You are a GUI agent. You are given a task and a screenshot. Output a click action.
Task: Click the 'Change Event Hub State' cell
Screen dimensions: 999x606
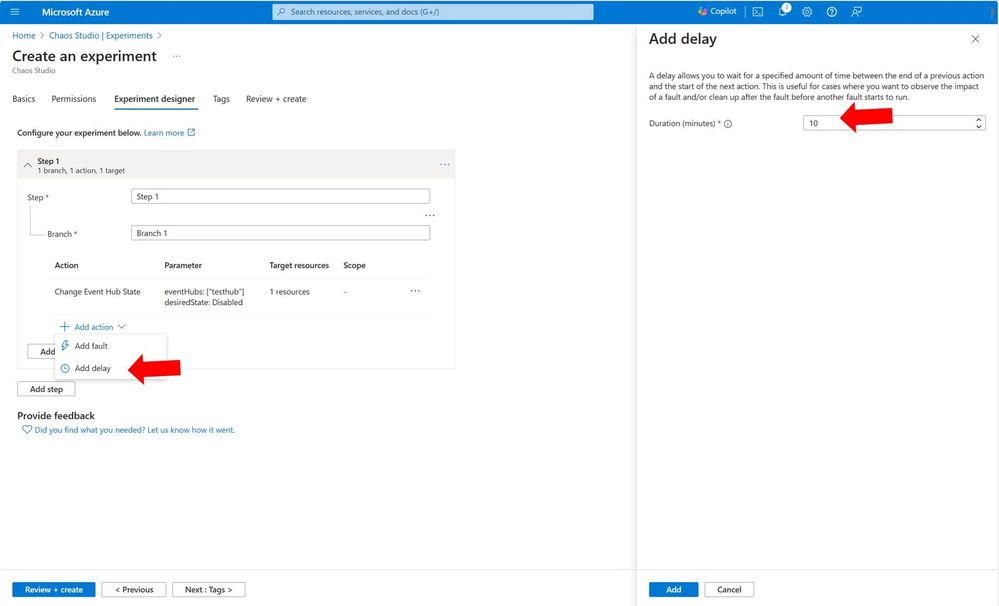click(97, 292)
